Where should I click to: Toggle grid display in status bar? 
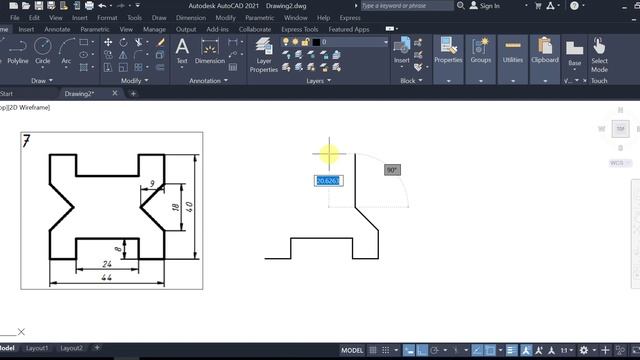click(x=373, y=350)
